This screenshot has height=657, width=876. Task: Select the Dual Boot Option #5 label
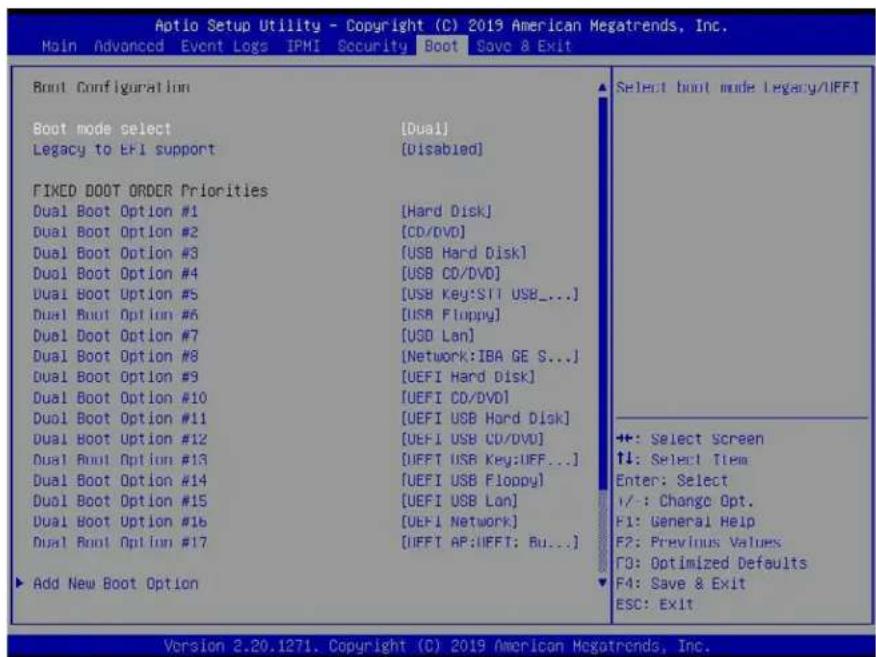pyautogui.click(x=115, y=294)
